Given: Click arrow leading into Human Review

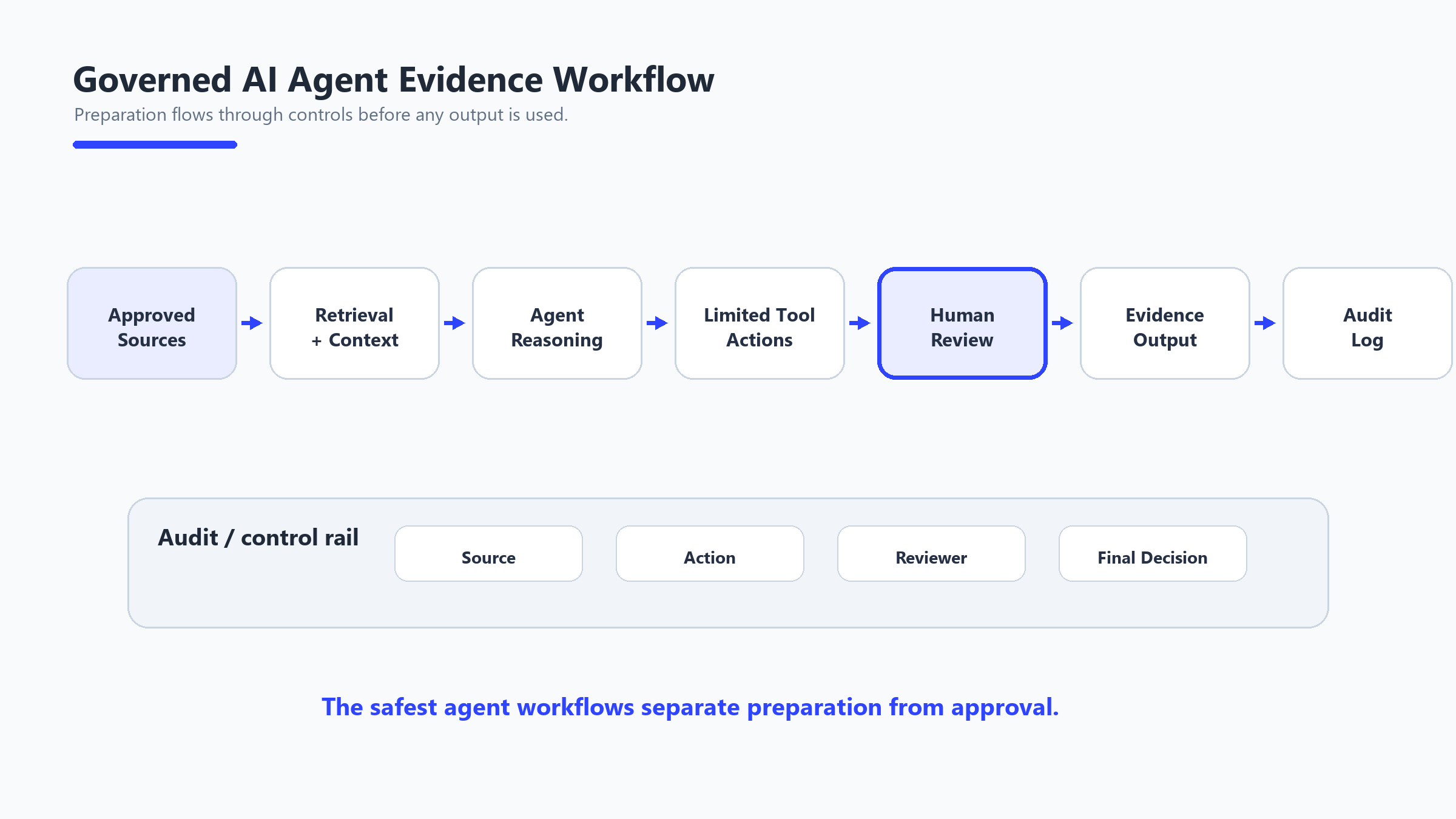Looking at the screenshot, I should click(x=860, y=323).
